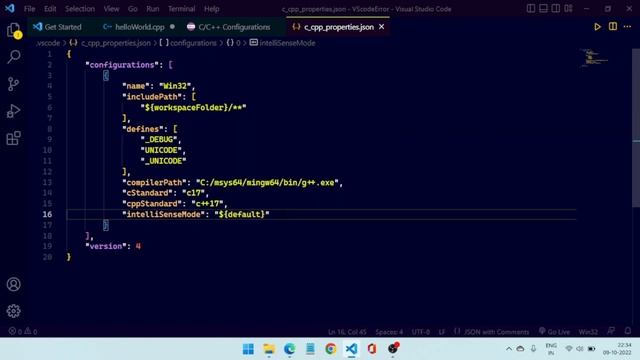
Task: Click the "Win32" name value
Action: click(175, 86)
